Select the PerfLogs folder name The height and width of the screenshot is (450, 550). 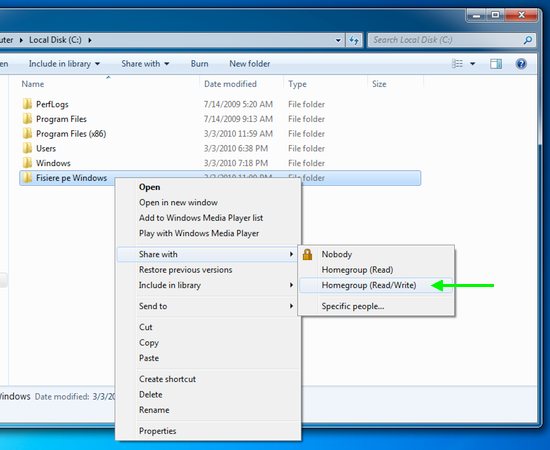point(52,104)
